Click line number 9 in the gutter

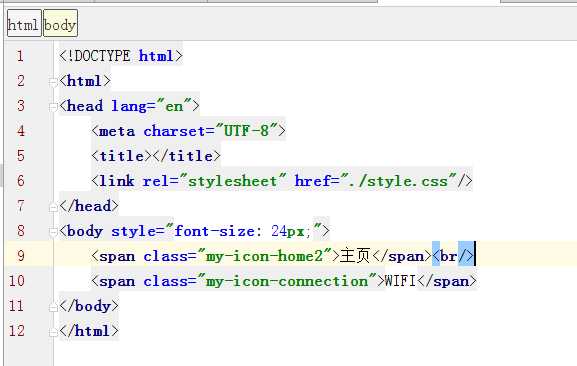[x=21, y=256]
